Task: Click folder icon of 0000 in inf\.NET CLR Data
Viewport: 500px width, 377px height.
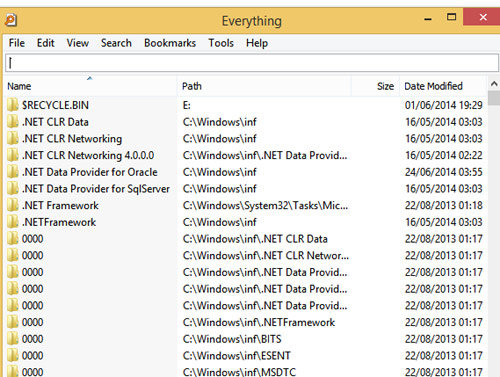Action: 13,239
